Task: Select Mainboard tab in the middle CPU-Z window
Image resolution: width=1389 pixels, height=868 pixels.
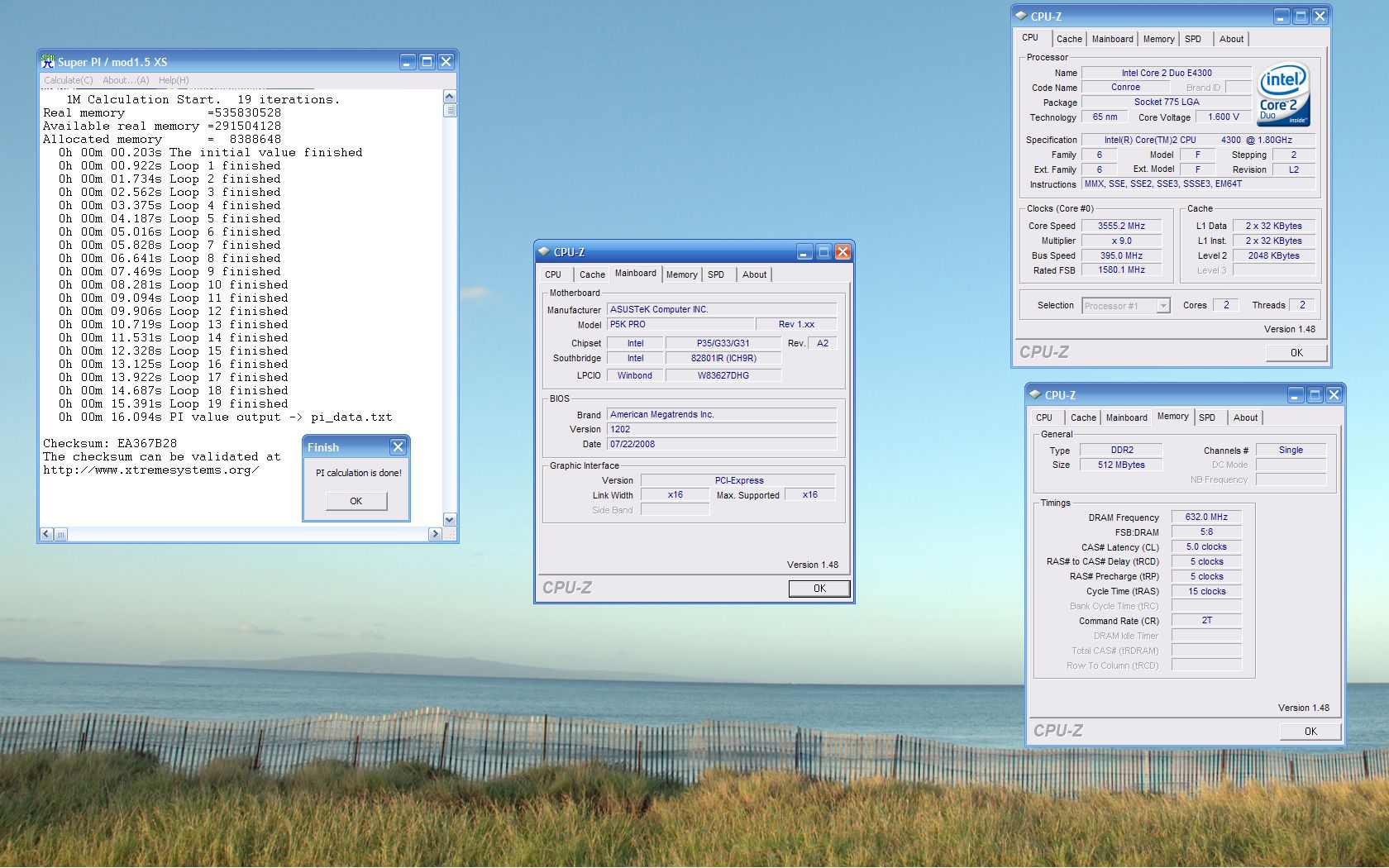Action: pos(636,273)
